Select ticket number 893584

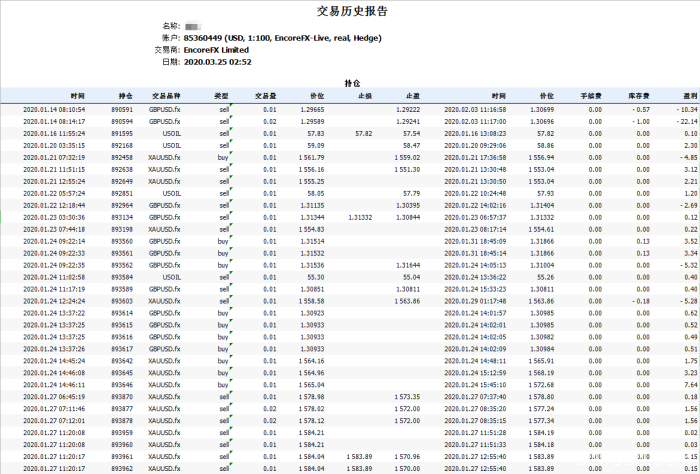click(x=122, y=277)
